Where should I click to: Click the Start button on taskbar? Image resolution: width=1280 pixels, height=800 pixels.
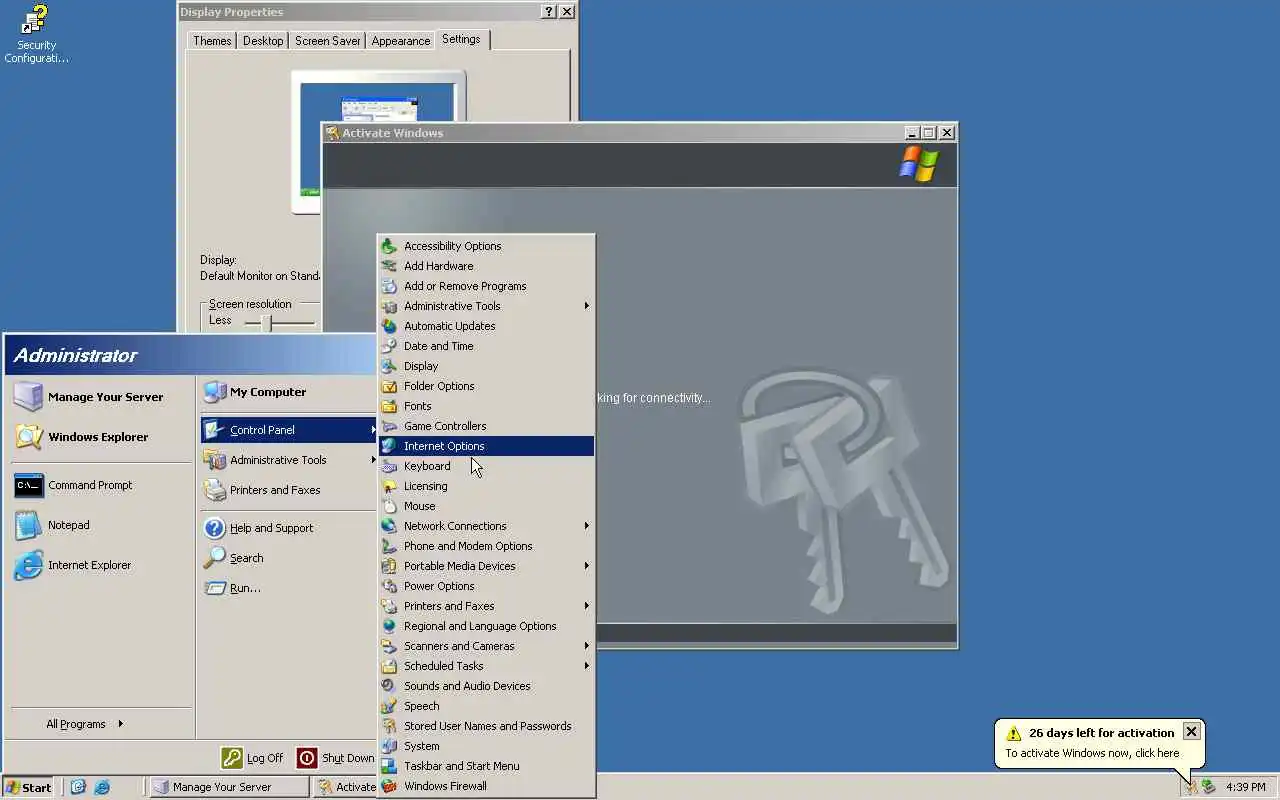click(x=29, y=787)
